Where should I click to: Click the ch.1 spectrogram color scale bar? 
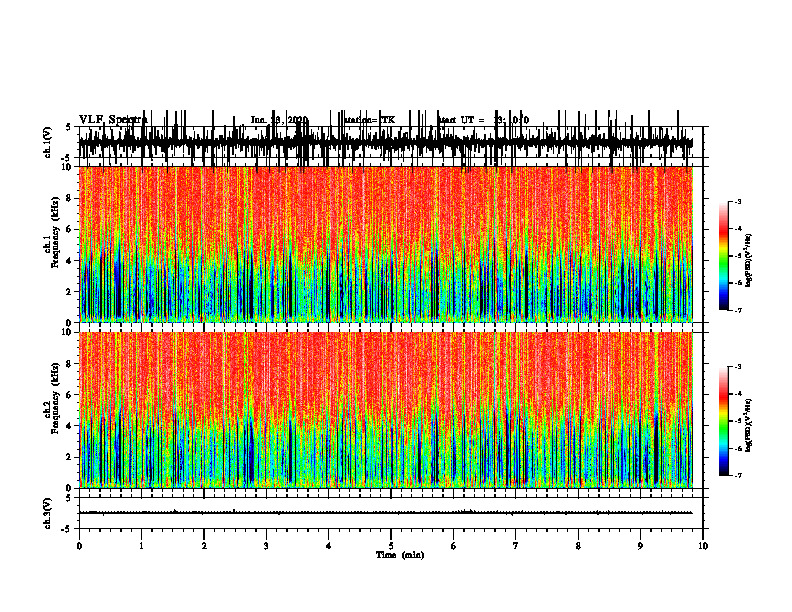click(724, 255)
